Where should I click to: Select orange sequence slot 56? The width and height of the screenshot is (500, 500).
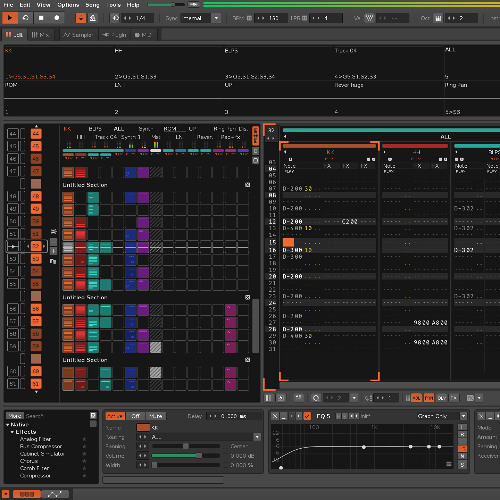[x=36, y=309]
